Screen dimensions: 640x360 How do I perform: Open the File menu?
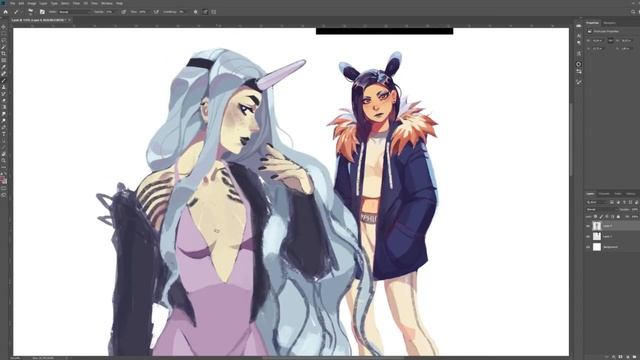coord(13,3)
